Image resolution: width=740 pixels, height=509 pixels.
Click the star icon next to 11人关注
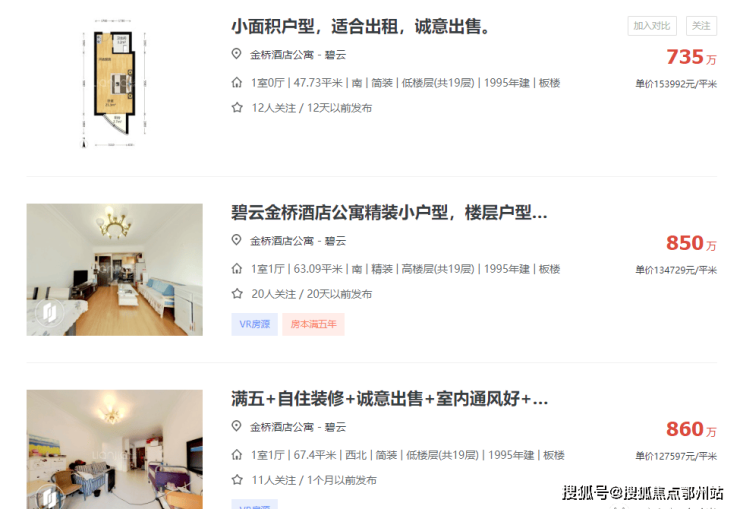coord(237,480)
